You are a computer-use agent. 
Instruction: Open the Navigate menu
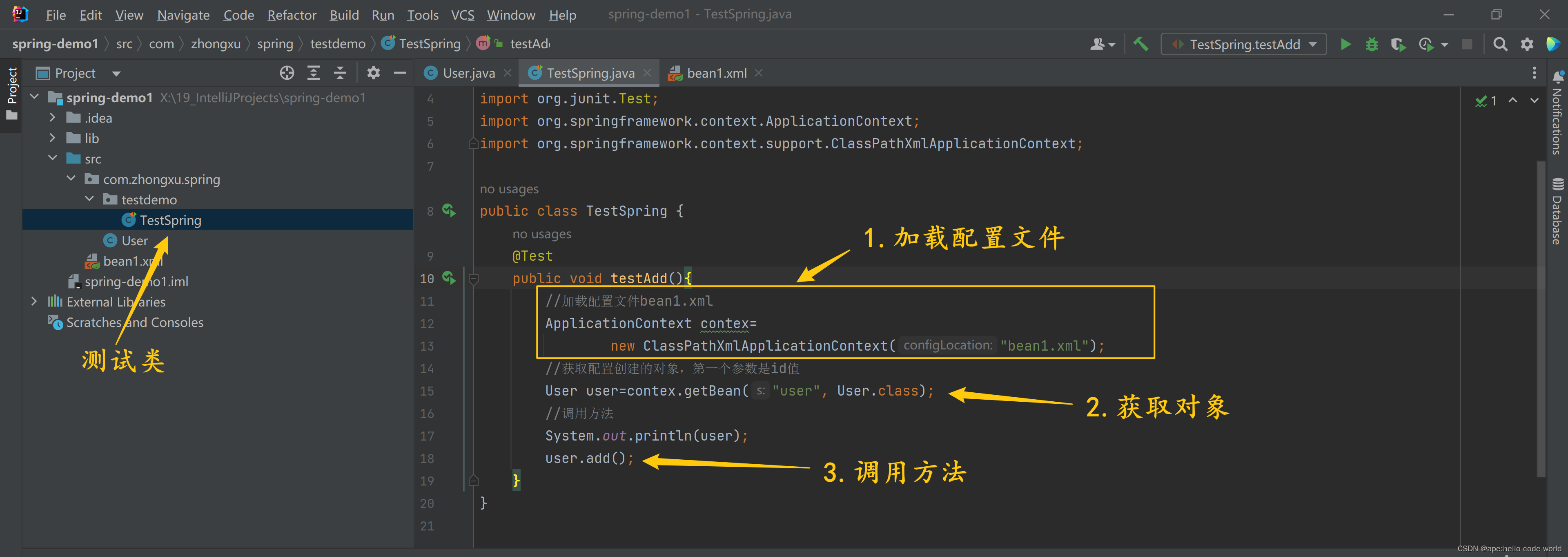(x=183, y=15)
